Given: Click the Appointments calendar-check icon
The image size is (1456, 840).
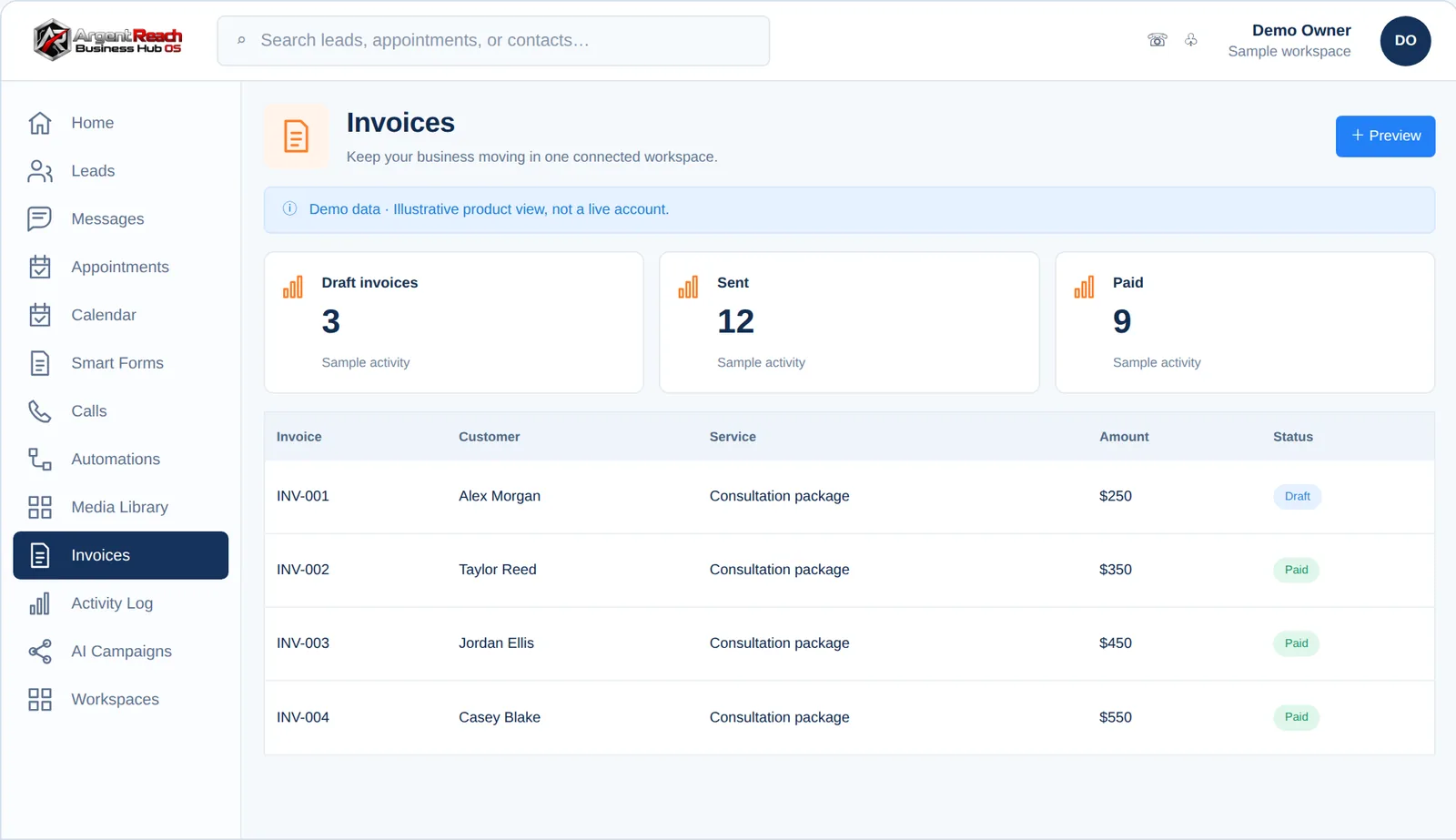Looking at the screenshot, I should 40,267.
